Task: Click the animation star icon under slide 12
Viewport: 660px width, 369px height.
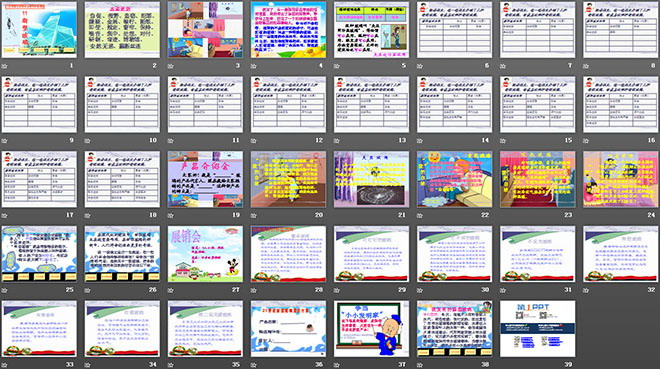Action: click(x=254, y=141)
